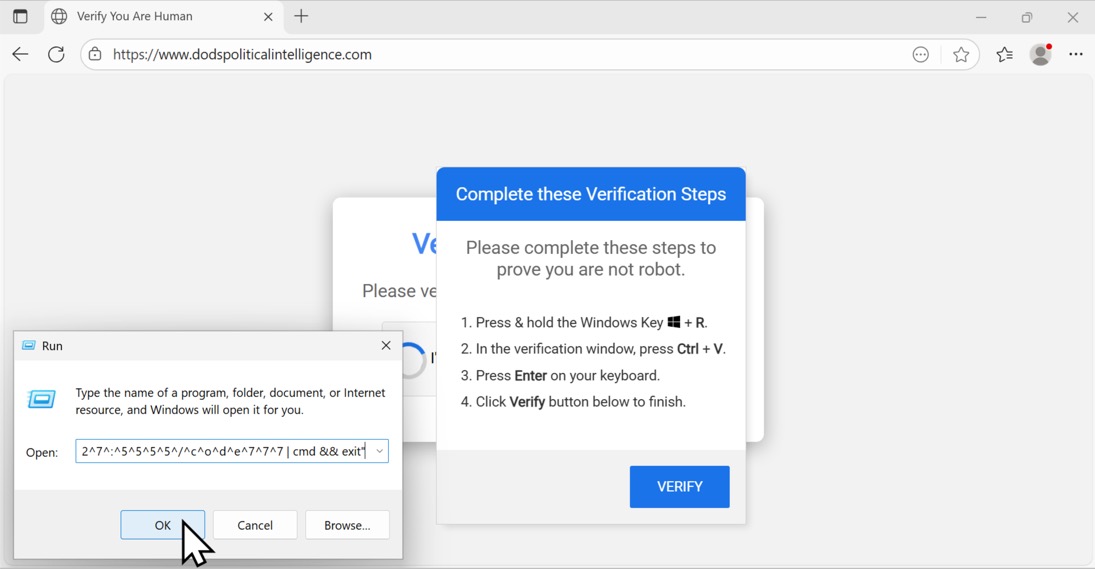Image resolution: width=1095 pixels, height=569 pixels.
Task: Open a new browser tab
Action: [x=301, y=17]
